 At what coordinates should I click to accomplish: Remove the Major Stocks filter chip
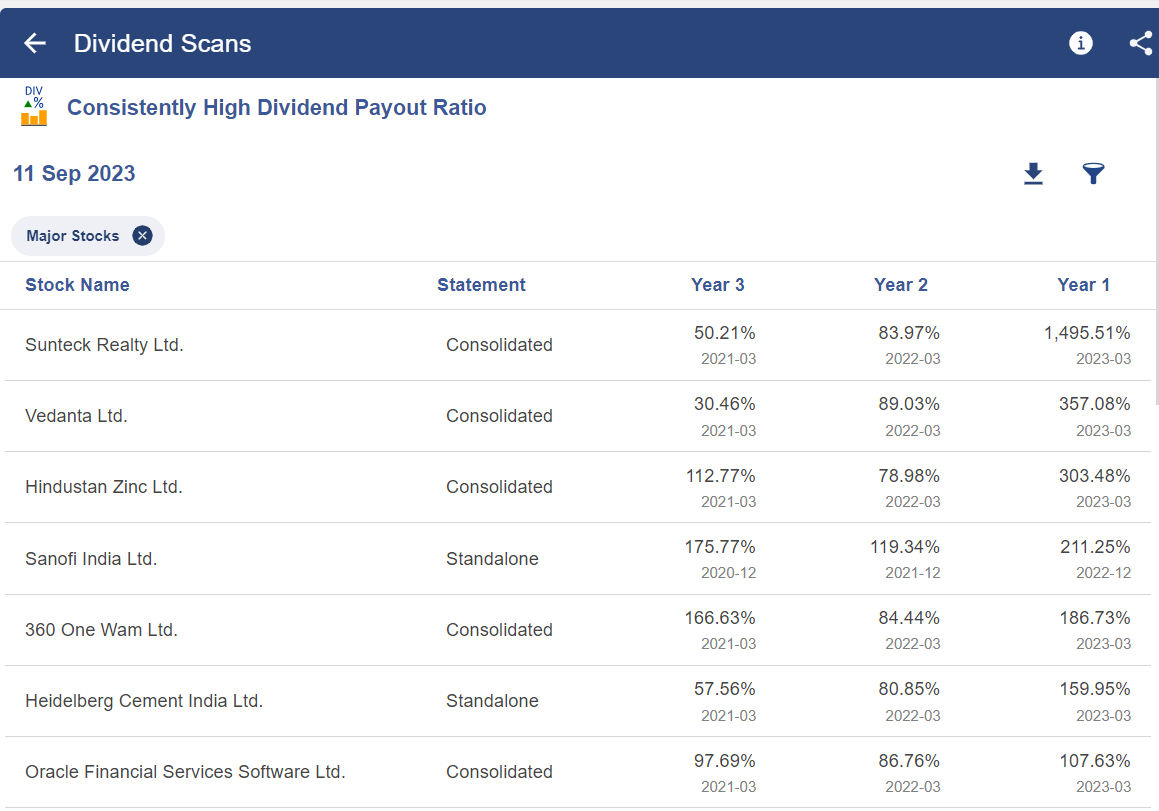coord(143,236)
